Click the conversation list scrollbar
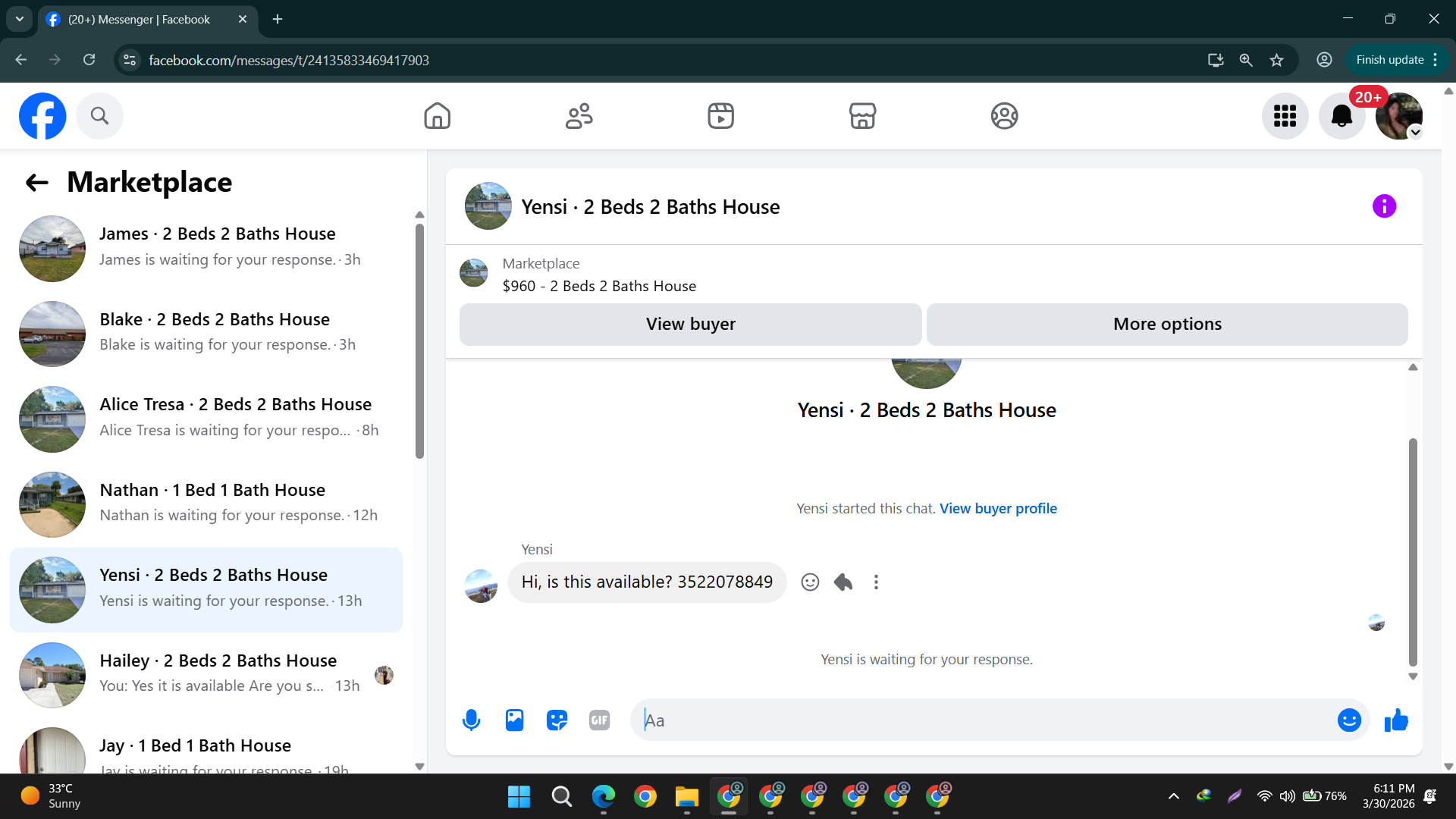1456x819 pixels. (419, 341)
